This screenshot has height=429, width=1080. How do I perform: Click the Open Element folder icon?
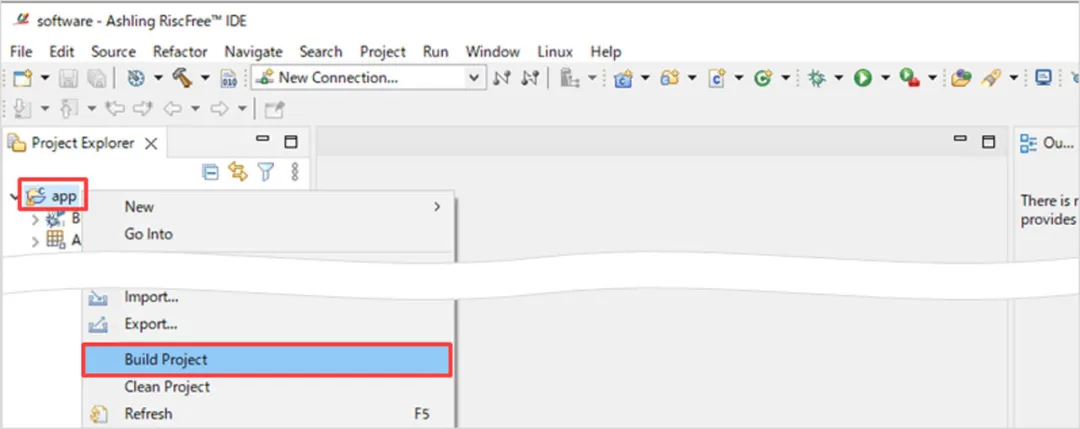pos(961,79)
